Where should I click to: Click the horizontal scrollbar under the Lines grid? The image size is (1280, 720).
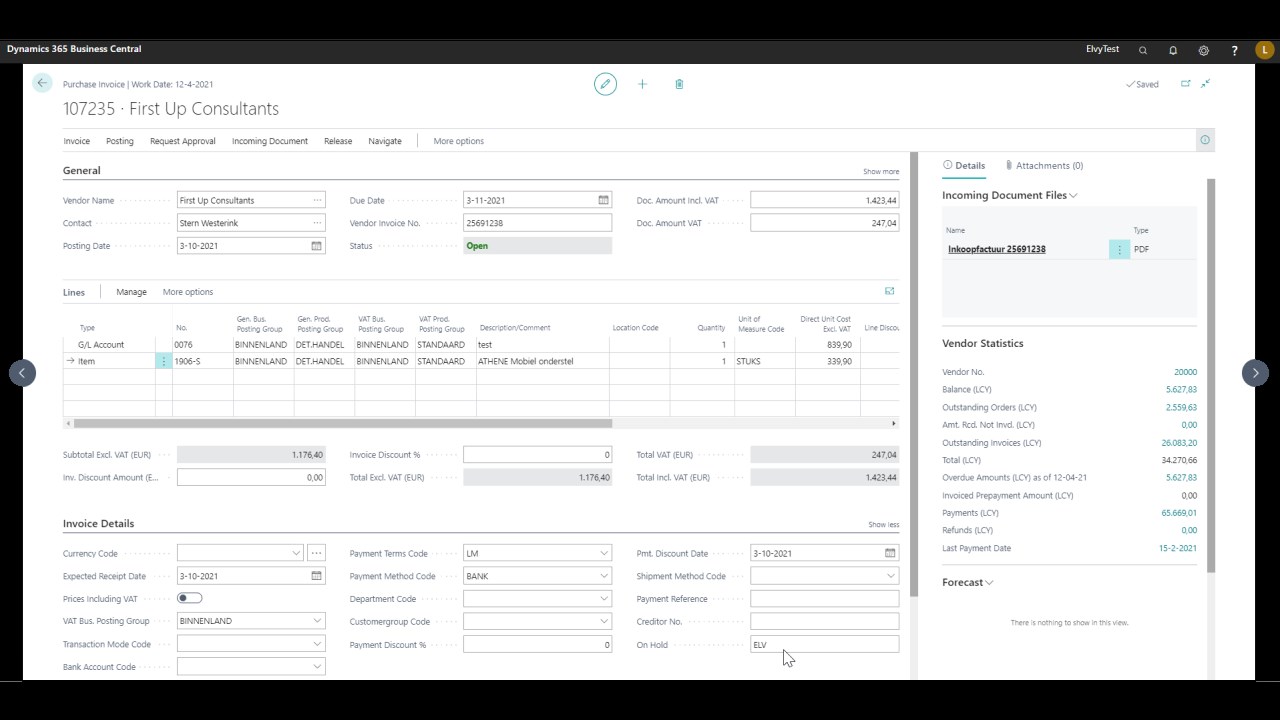(481, 423)
